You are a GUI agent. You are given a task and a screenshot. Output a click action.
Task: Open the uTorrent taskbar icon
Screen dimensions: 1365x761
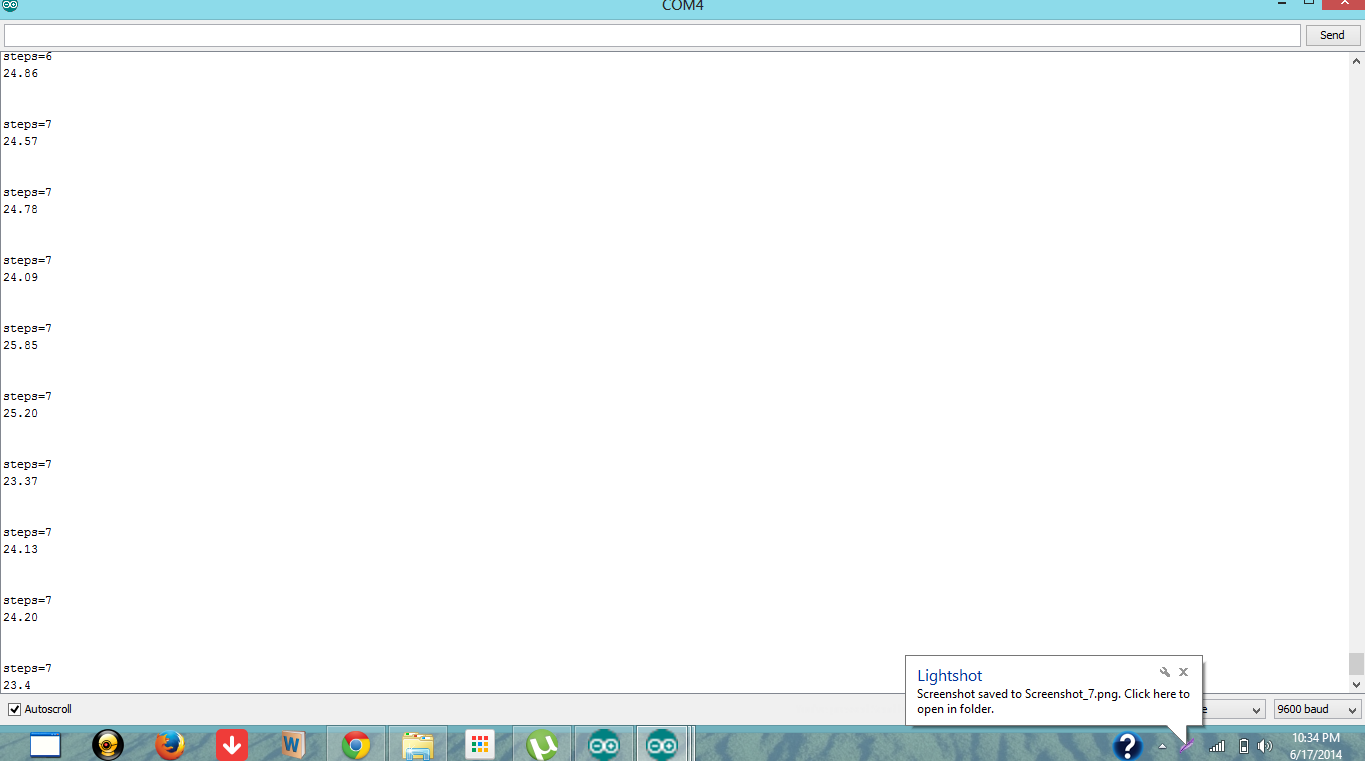click(542, 745)
